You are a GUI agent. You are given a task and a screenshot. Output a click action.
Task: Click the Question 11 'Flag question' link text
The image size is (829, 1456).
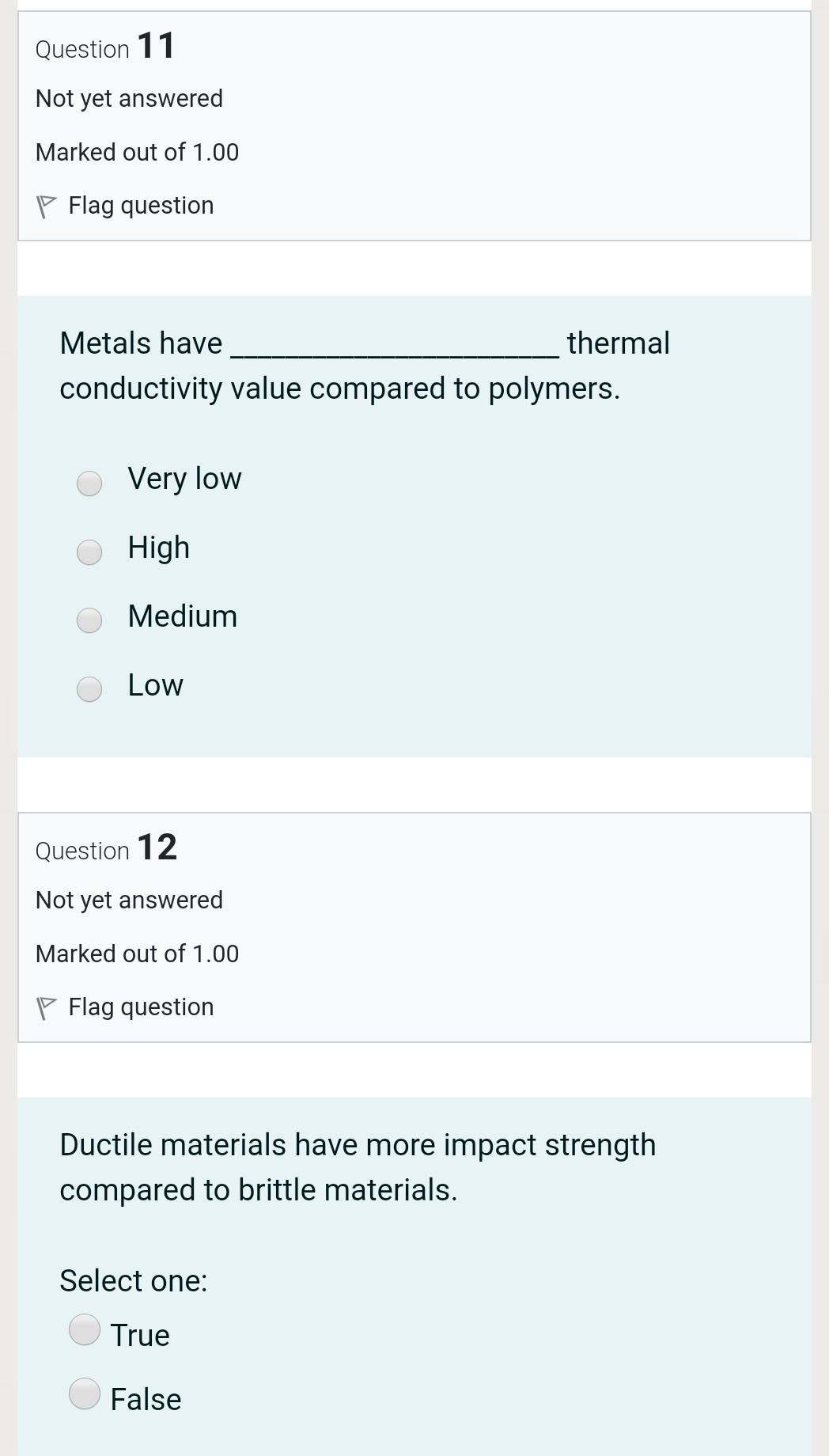tap(141, 206)
